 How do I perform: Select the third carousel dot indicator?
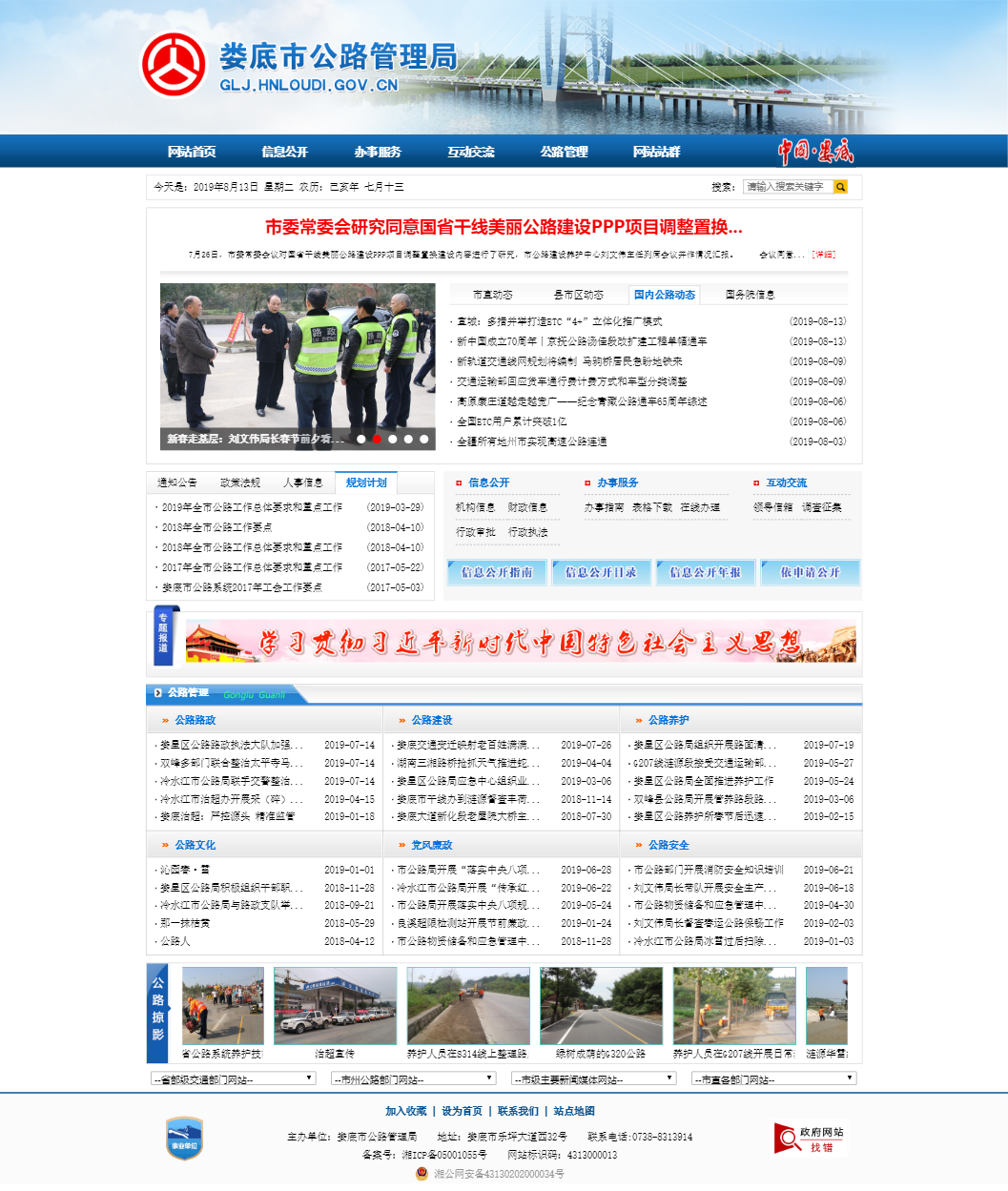[391, 440]
